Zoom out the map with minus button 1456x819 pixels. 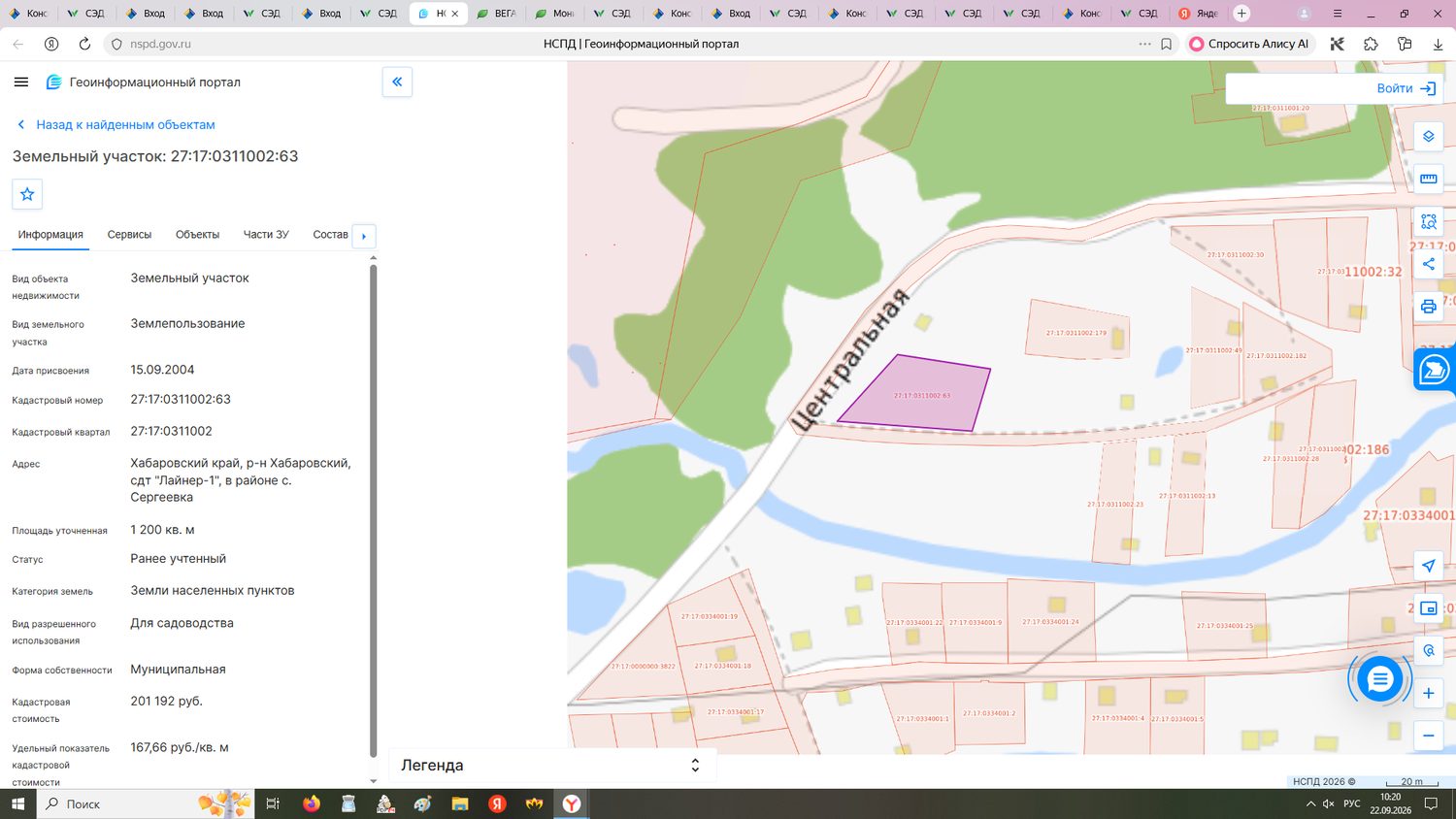[x=1428, y=736]
